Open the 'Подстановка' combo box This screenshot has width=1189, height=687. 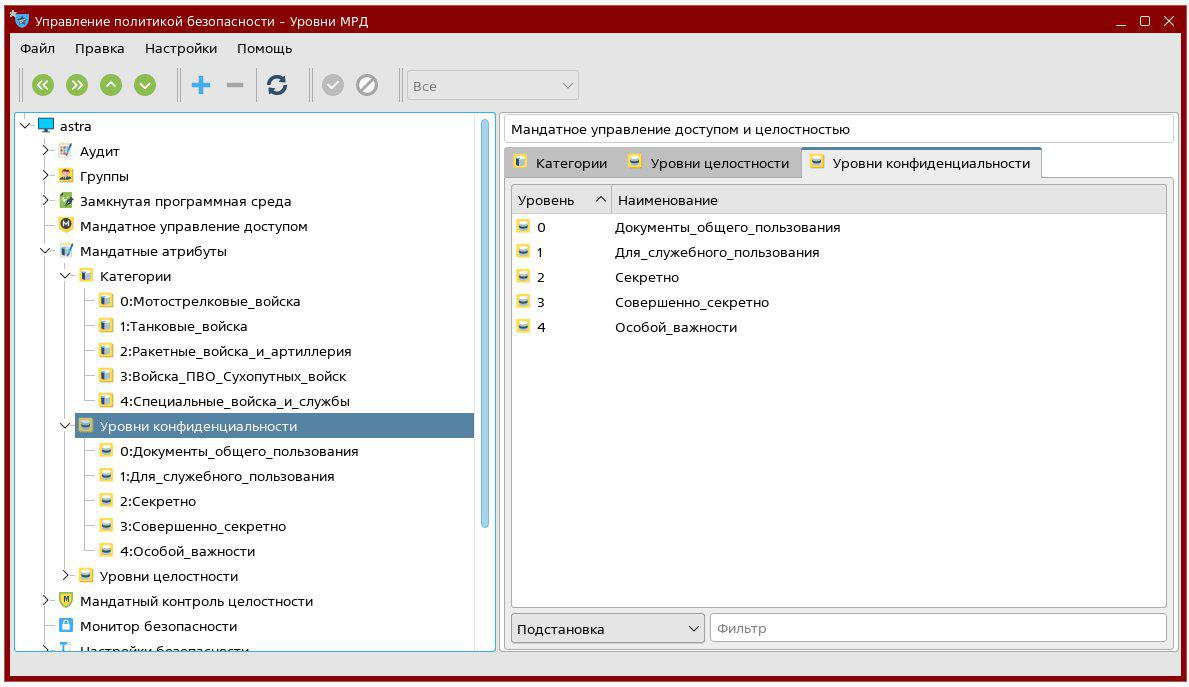[608, 629]
